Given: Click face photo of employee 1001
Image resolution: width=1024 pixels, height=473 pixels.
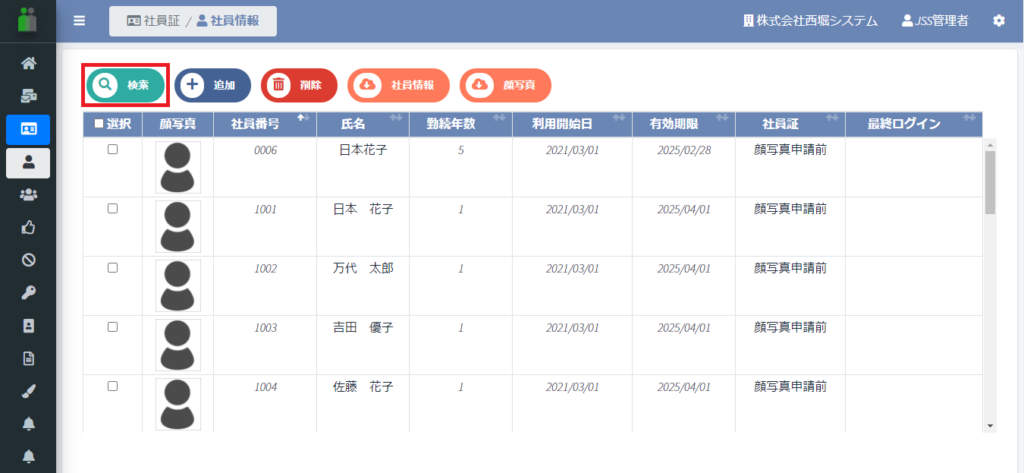Looking at the screenshot, I should point(178,227).
